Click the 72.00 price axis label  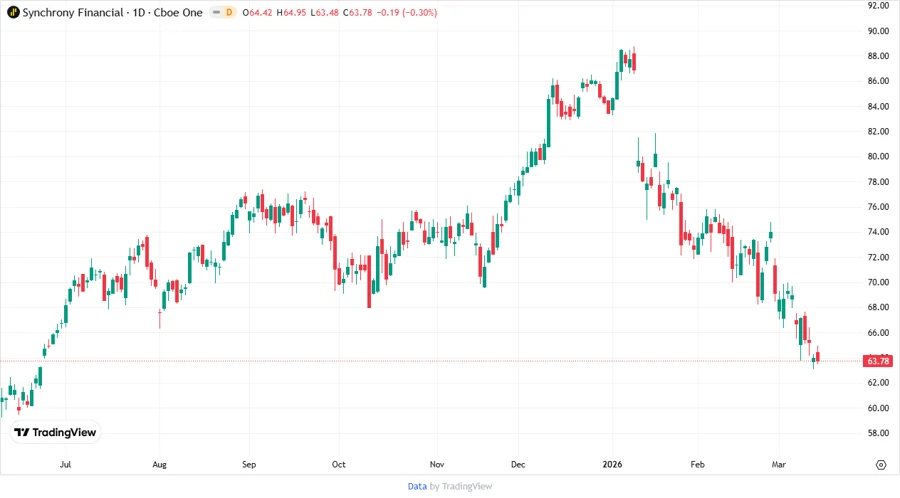tap(878, 257)
